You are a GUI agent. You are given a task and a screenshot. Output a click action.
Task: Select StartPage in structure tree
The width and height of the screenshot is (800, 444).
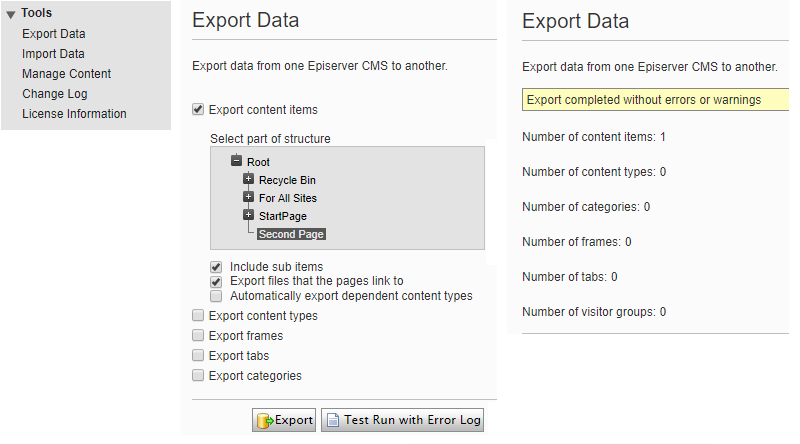tap(283, 216)
